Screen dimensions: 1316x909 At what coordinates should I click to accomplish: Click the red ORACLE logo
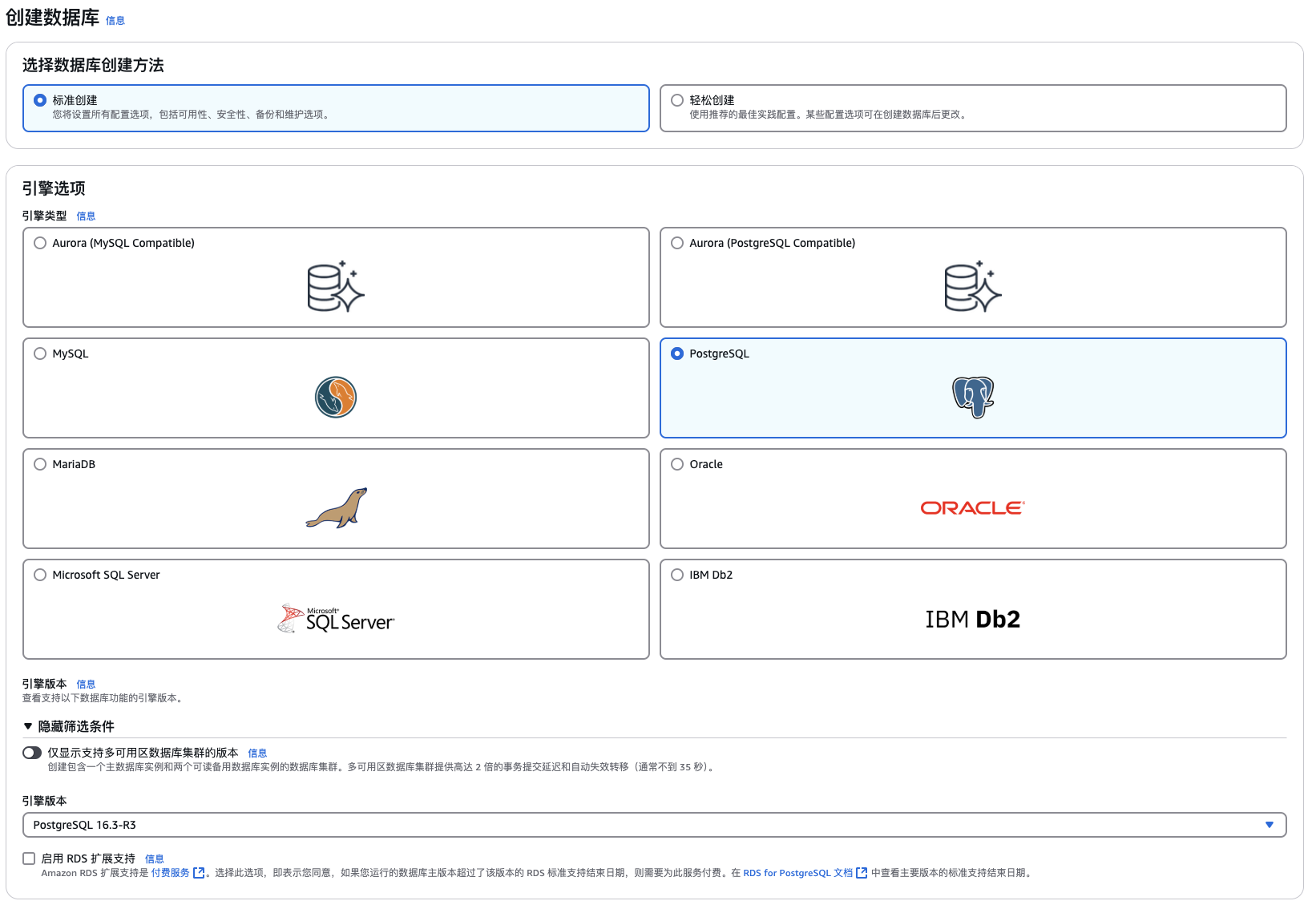pos(973,508)
